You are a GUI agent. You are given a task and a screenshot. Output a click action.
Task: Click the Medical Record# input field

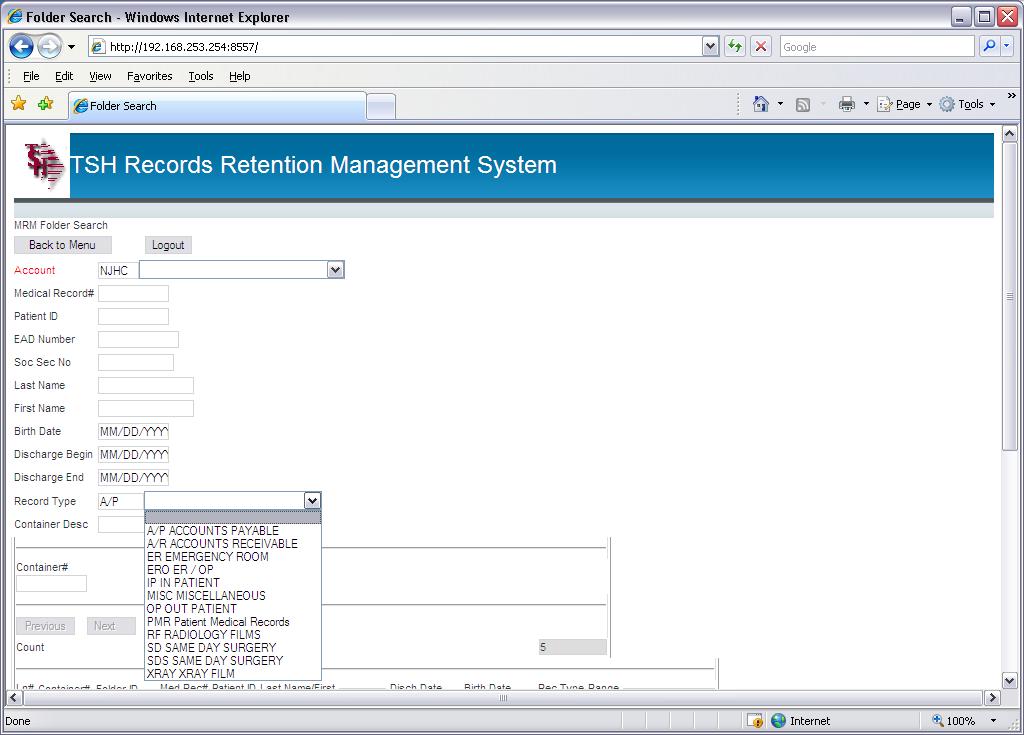click(133, 293)
